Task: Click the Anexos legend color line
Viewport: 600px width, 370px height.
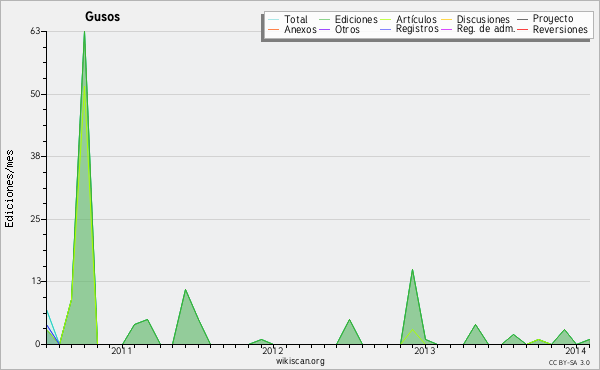Action: [274, 29]
